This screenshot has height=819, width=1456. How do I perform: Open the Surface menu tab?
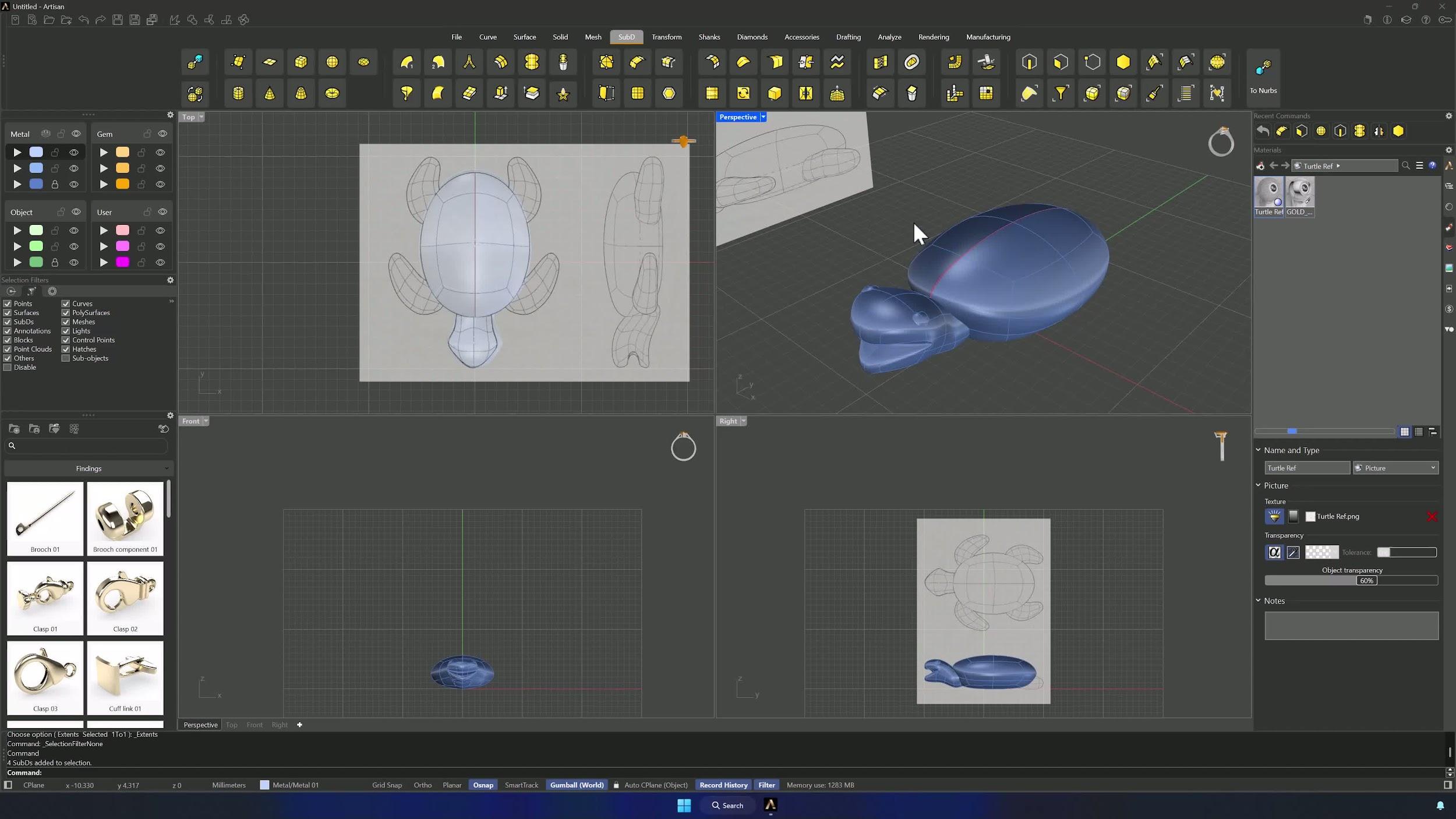tap(524, 37)
